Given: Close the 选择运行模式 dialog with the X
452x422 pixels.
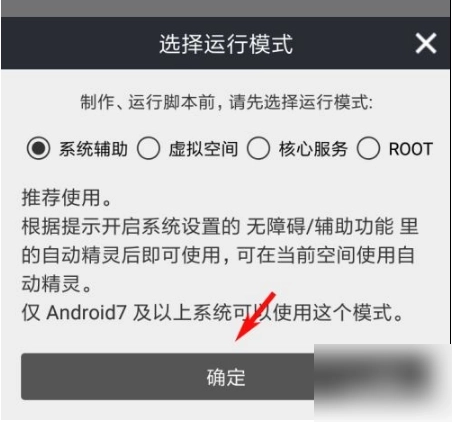Looking at the screenshot, I should [426, 43].
